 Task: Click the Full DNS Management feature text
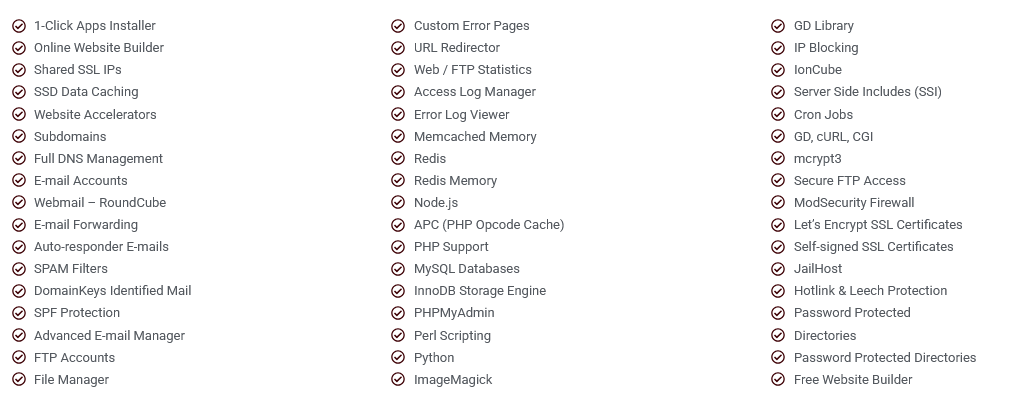[98, 159]
